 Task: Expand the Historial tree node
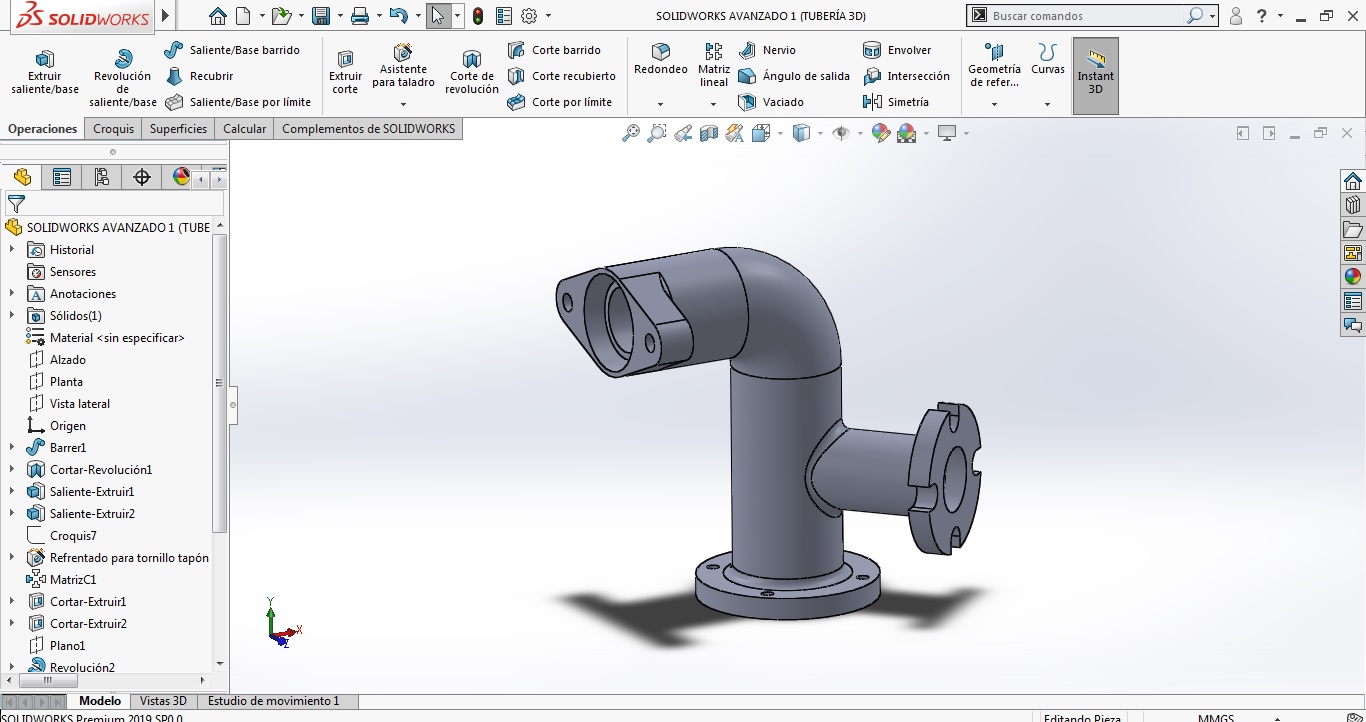point(12,250)
